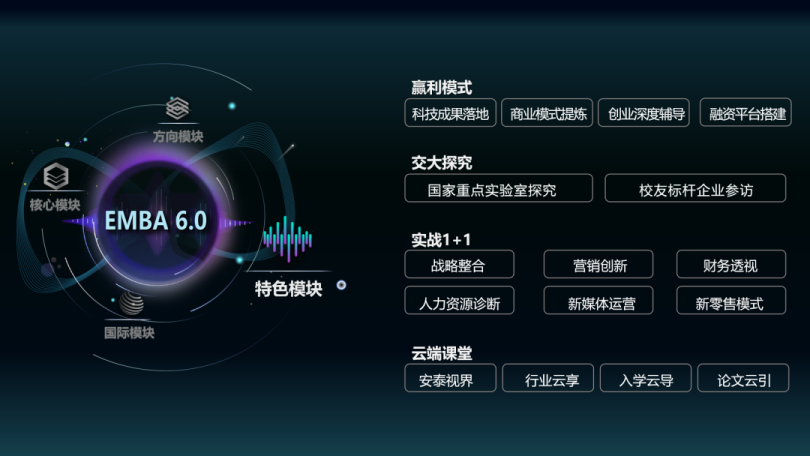Viewport: 810px width, 456px height.
Task: Click the 营销创新 box
Action: (598, 265)
